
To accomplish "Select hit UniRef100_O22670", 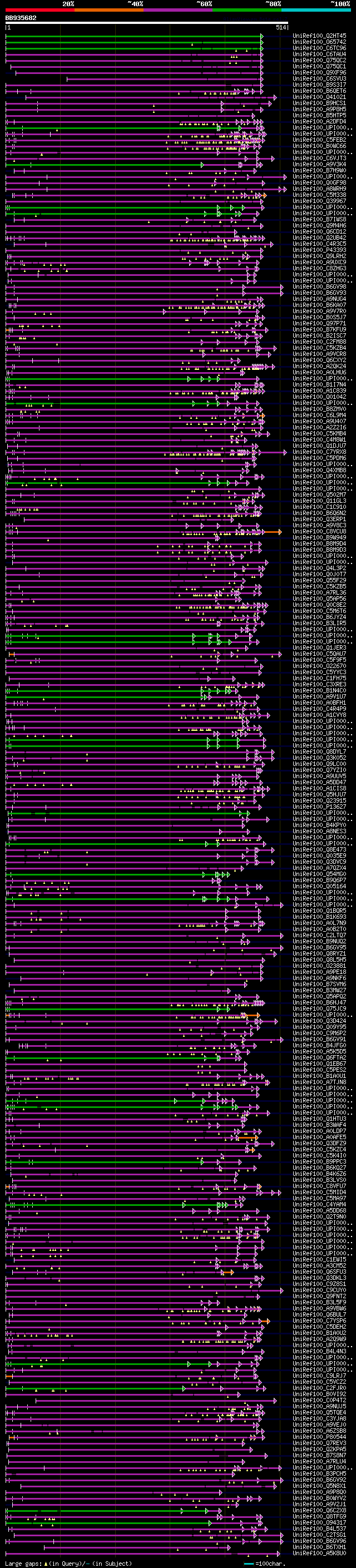I will (319, 666).
